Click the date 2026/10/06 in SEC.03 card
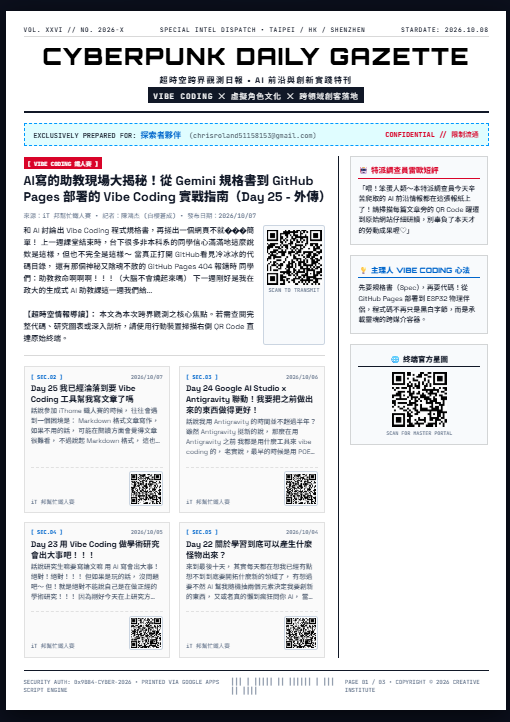The height and width of the screenshot is (722, 510). pyautogui.click(x=302, y=377)
